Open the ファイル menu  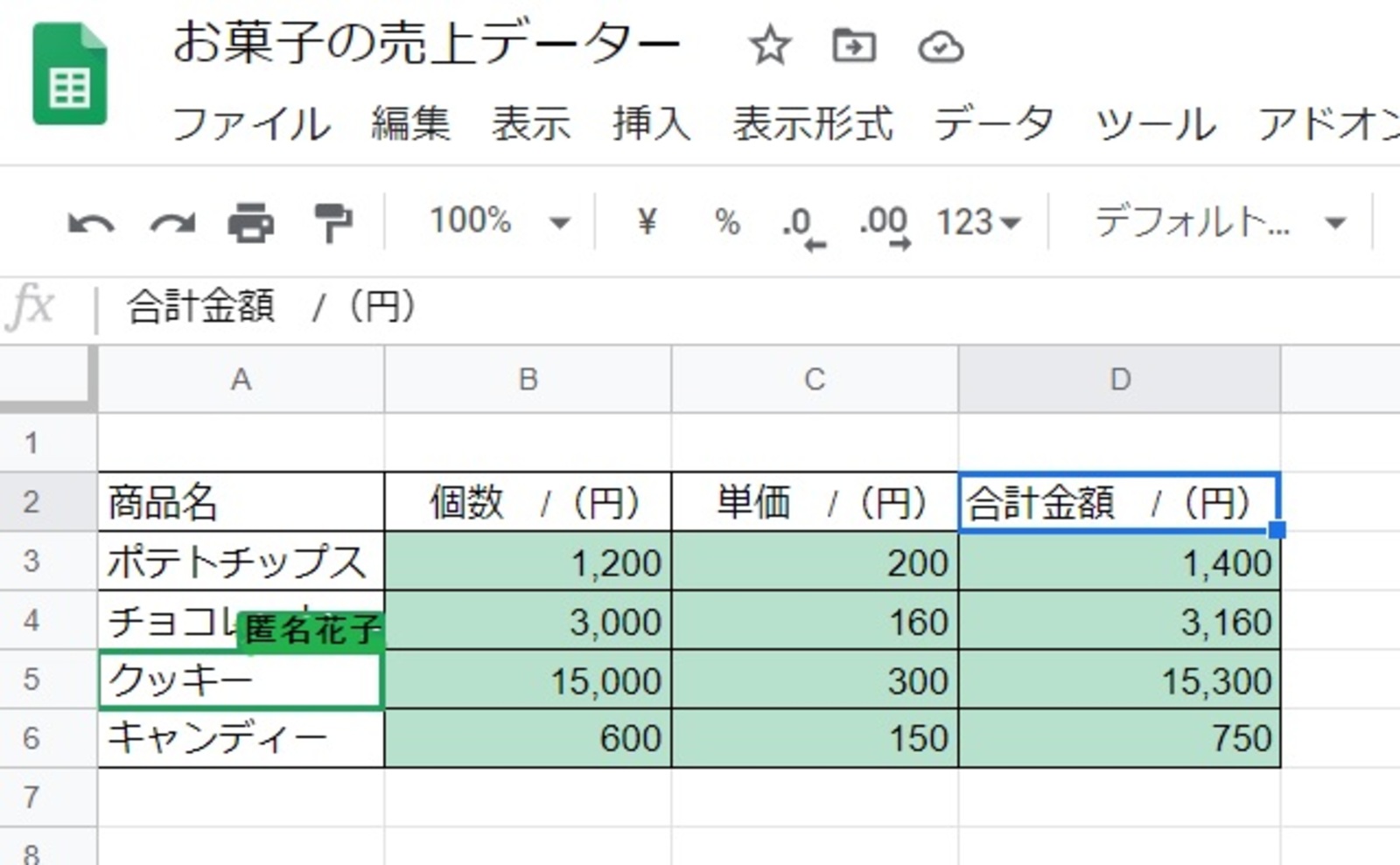point(252,123)
